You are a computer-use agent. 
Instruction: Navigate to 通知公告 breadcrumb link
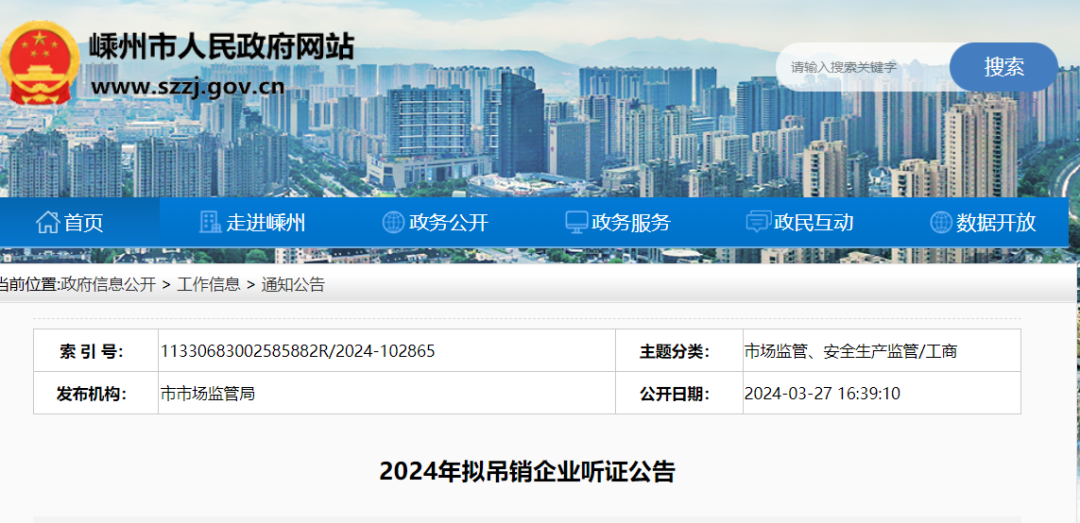pos(293,285)
